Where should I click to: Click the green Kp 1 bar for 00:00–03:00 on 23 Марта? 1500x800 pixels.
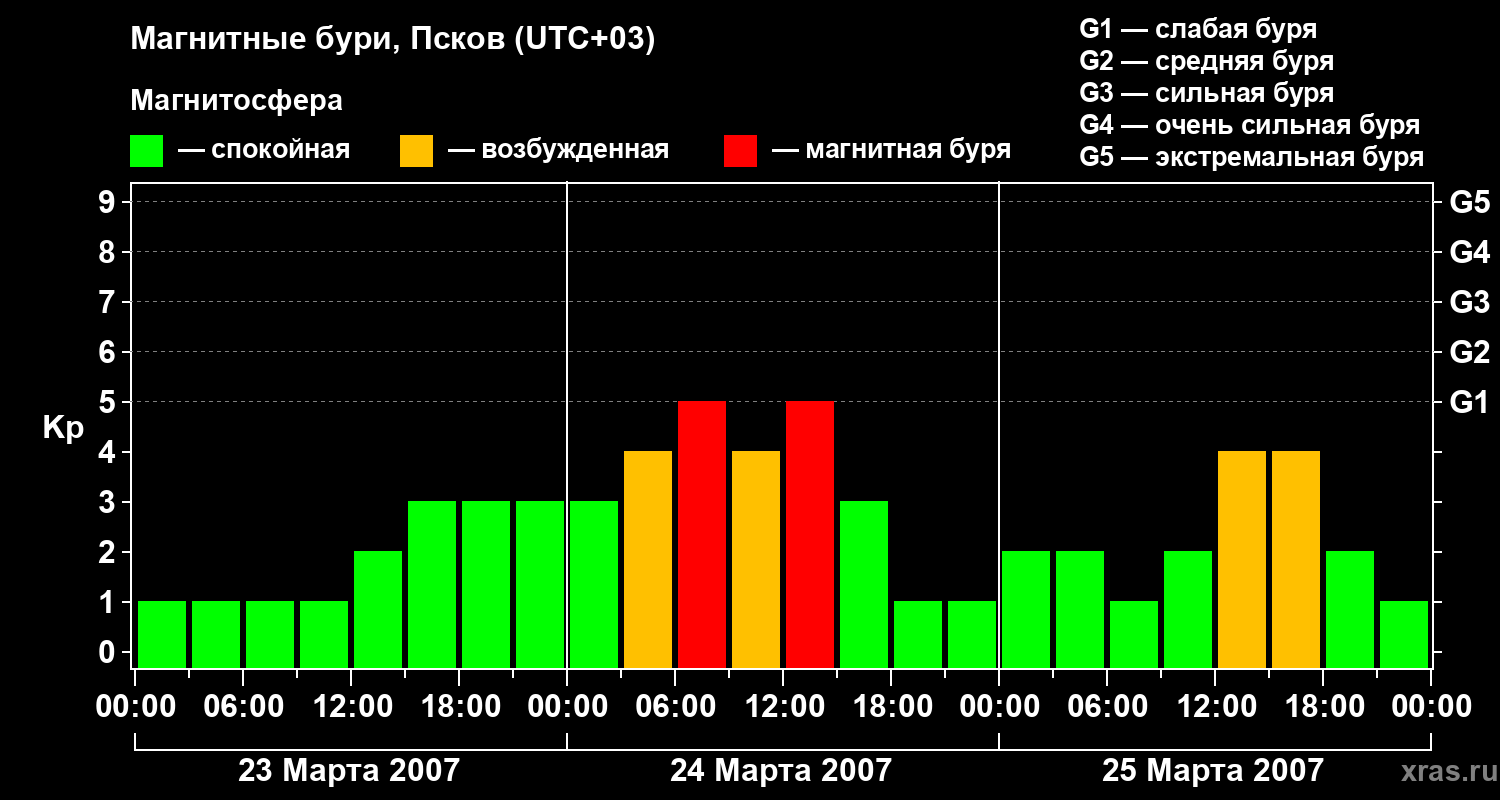162,634
